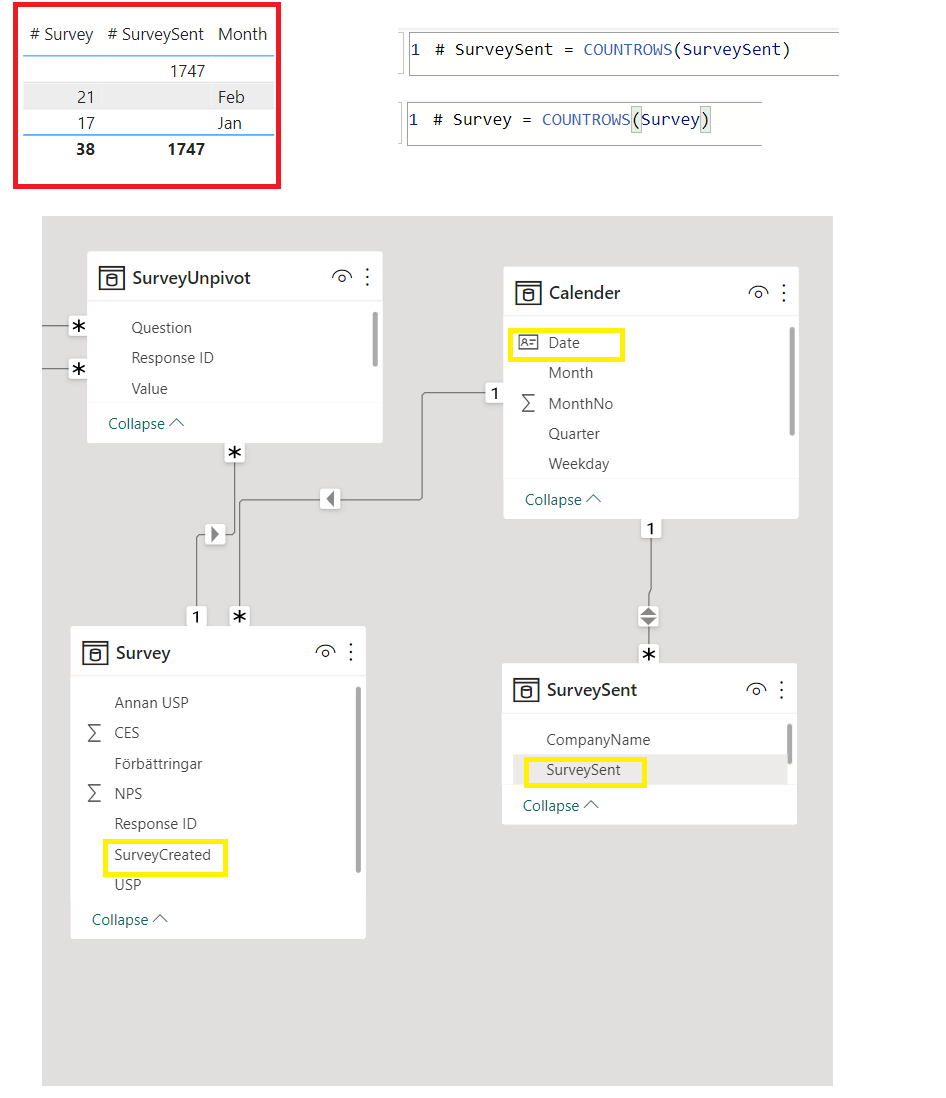Screen dimensions: 946x1098
Task: Click the Survey field list scrollbar
Action: (x=359, y=780)
